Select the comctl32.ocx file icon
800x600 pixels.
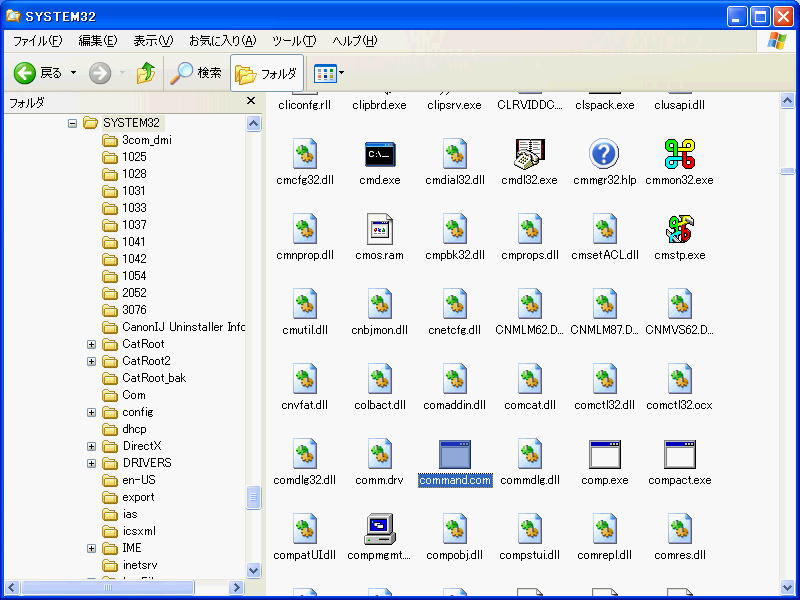coord(679,379)
